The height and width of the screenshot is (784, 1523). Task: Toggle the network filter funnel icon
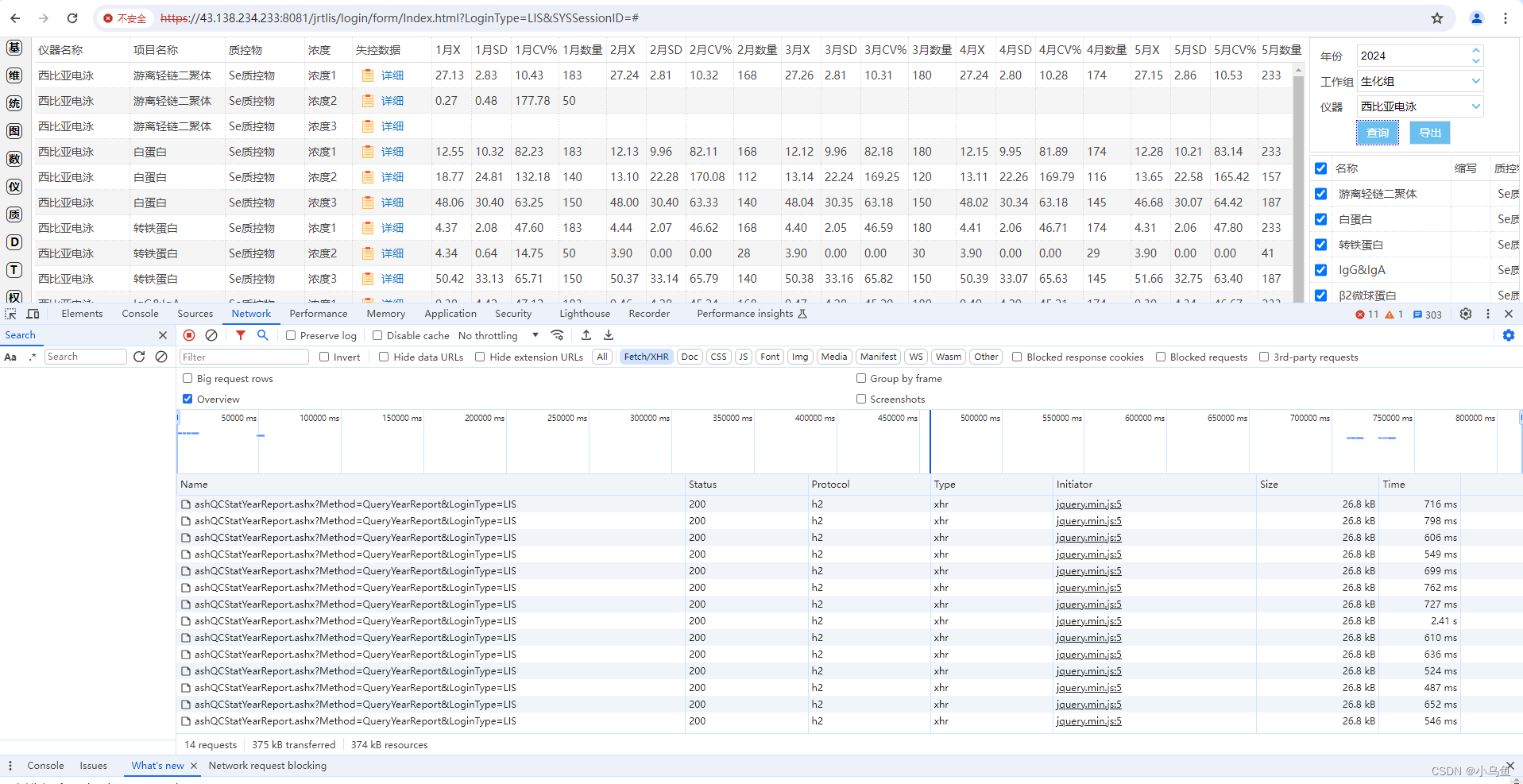241,335
